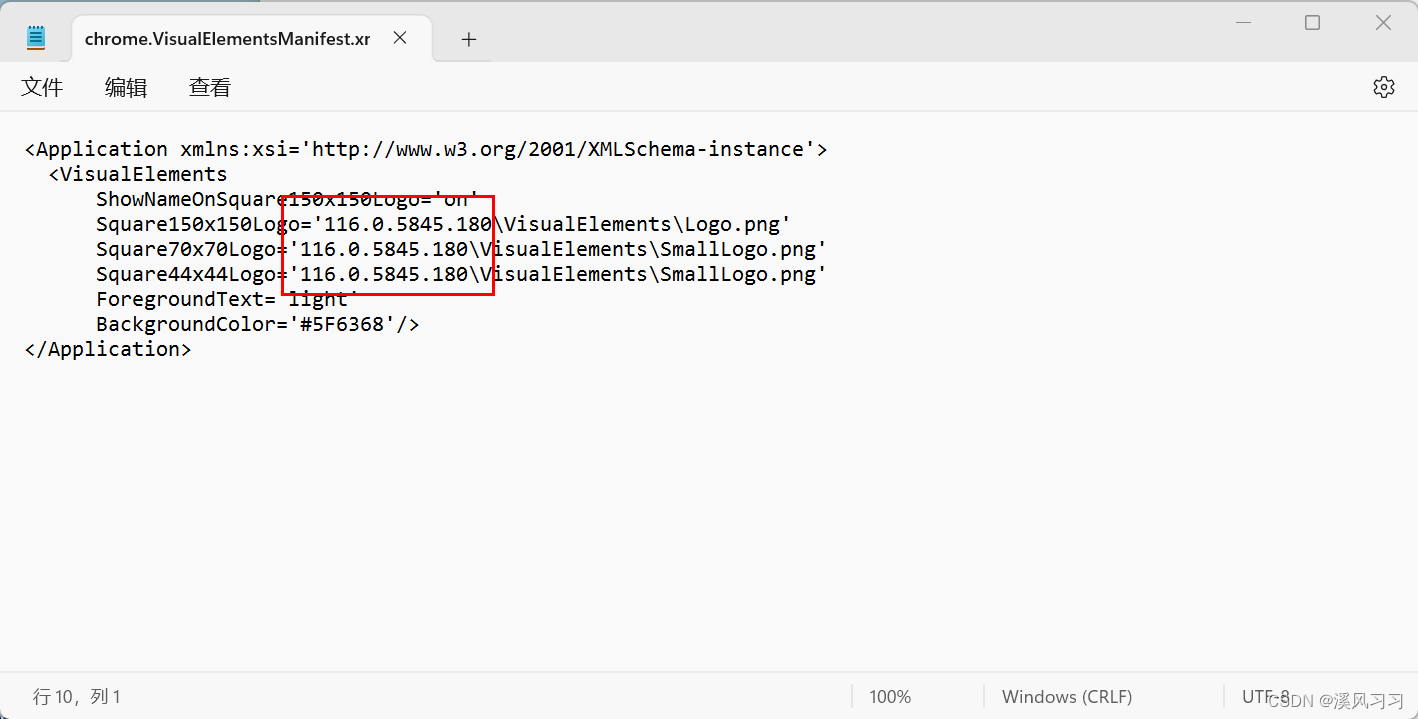This screenshot has height=719, width=1418.
Task: Open the 查看 menu
Action: tap(210, 87)
